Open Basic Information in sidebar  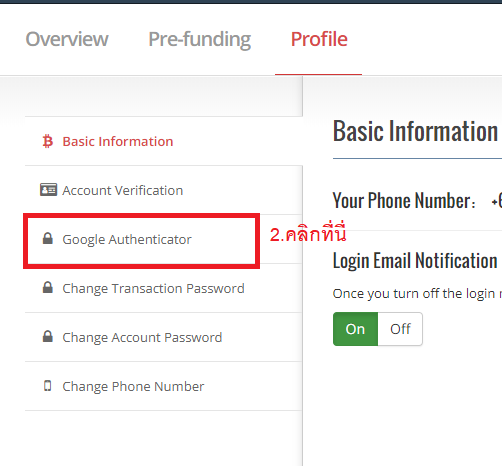pos(163,141)
